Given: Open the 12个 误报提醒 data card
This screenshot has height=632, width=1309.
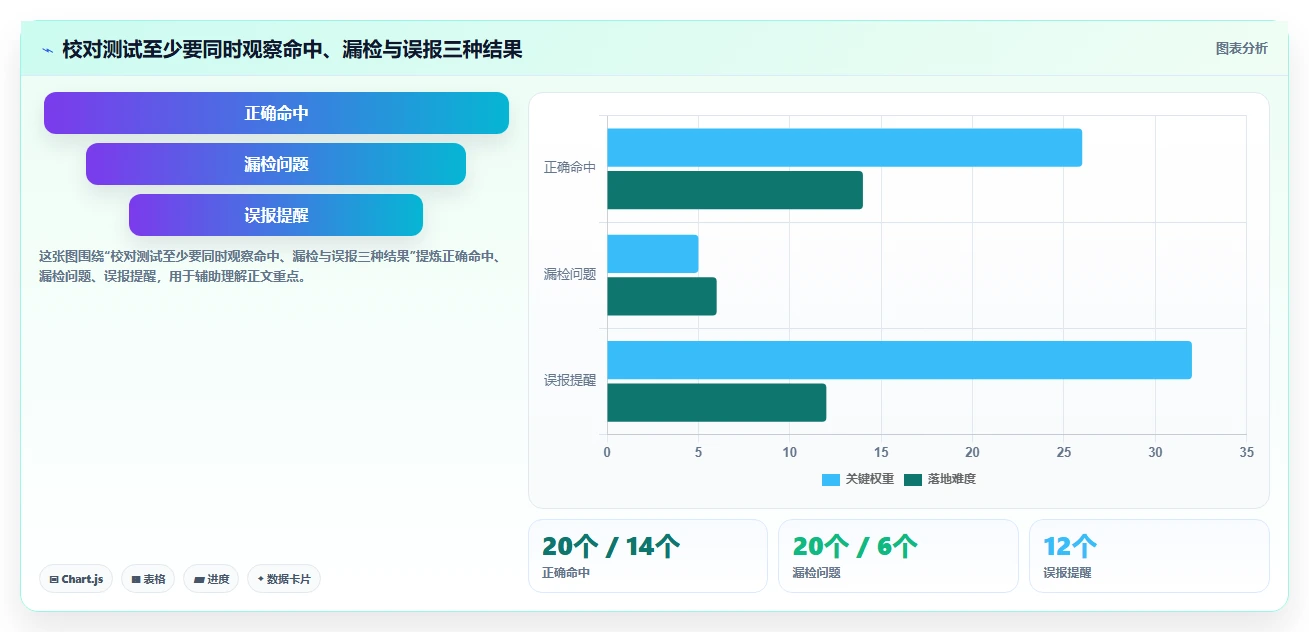Looking at the screenshot, I should point(1149,556).
